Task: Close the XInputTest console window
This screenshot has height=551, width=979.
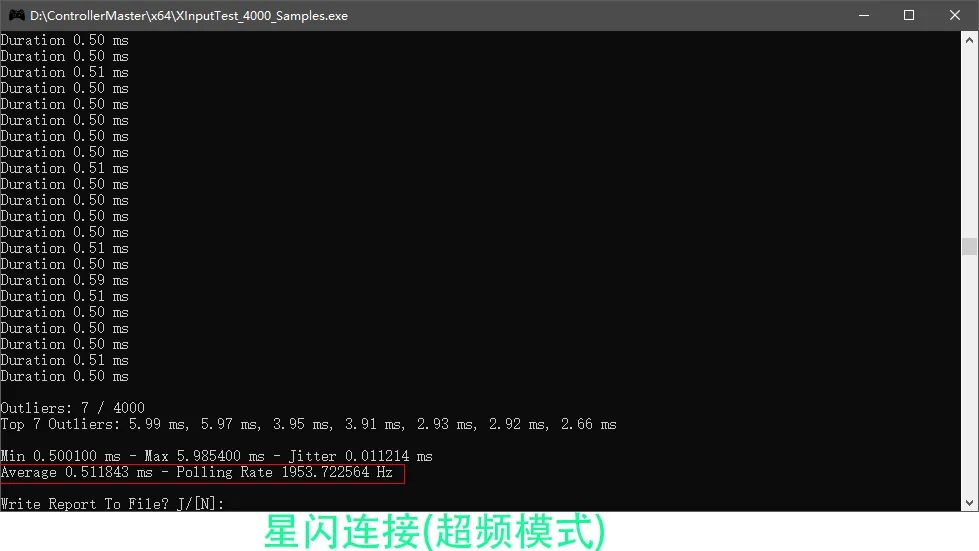Action: (x=955, y=15)
